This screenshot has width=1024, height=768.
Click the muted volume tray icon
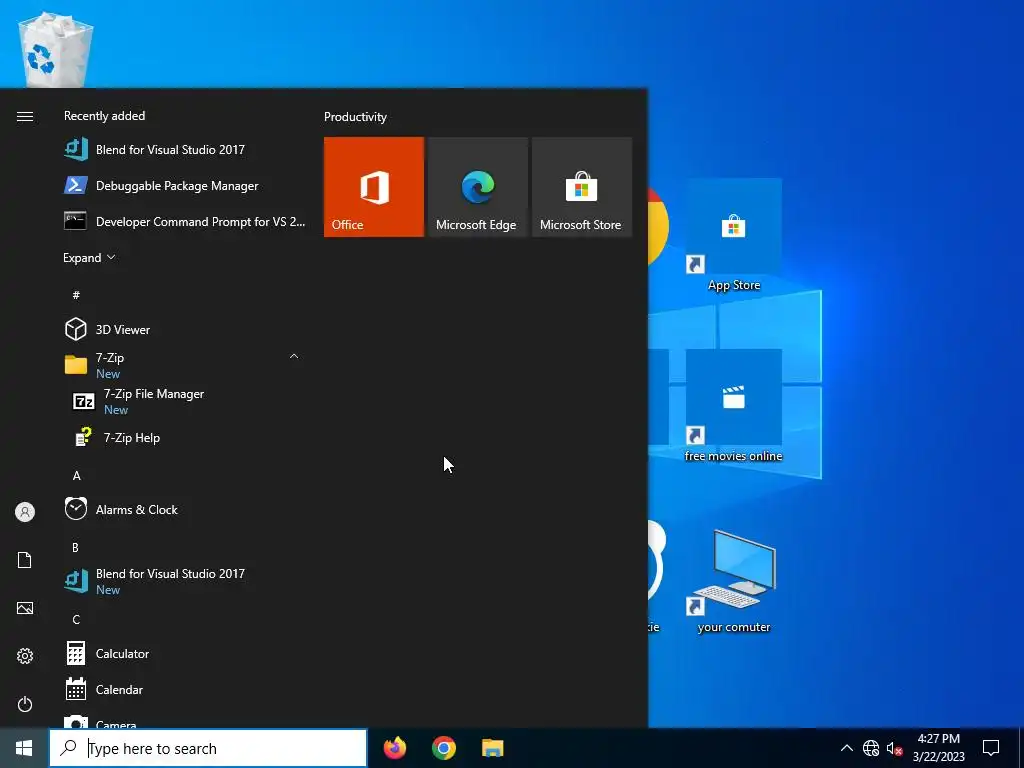(894, 748)
